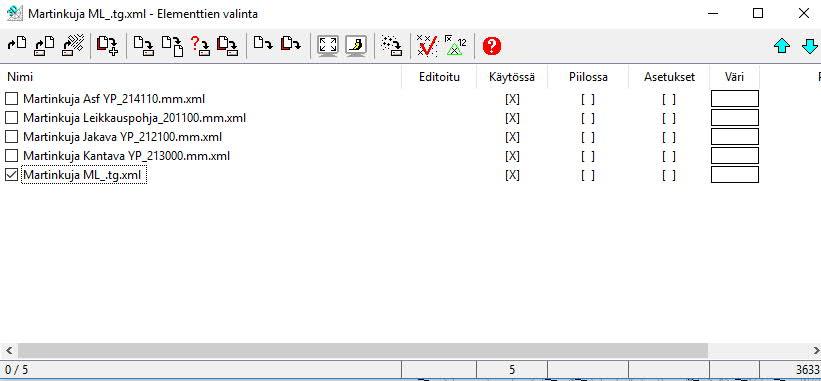Check the Martinkuja Asf YP_214110.mm.xml checkbox
Image resolution: width=821 pixels, height=381 pixels.
coord(11,98)
